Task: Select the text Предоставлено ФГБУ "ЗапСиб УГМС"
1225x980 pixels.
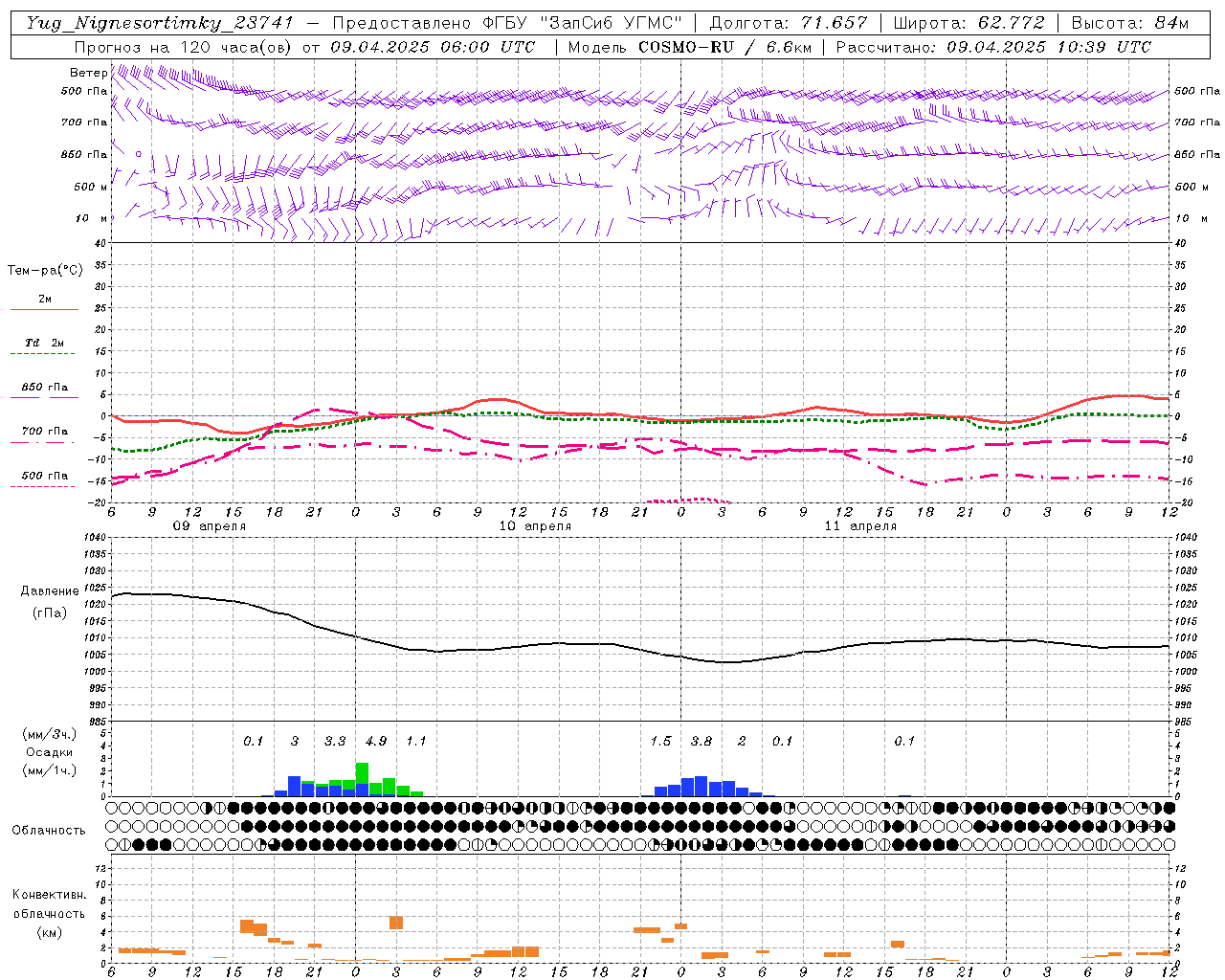Action: 508,23
